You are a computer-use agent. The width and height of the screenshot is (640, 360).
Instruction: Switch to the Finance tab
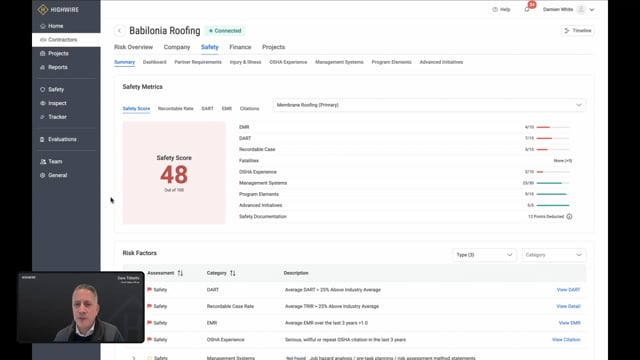tap(240, 47)
